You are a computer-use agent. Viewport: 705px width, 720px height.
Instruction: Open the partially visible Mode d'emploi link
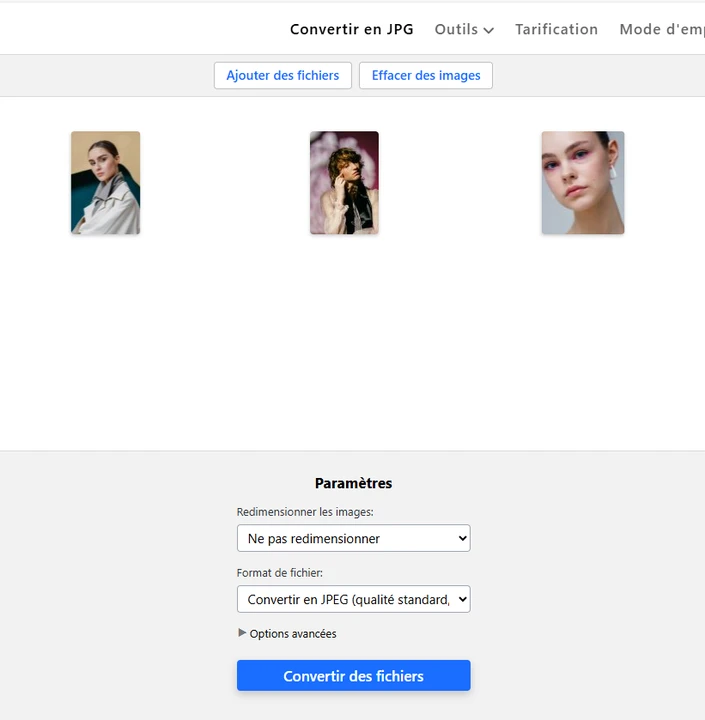click(x=661, y=29)
